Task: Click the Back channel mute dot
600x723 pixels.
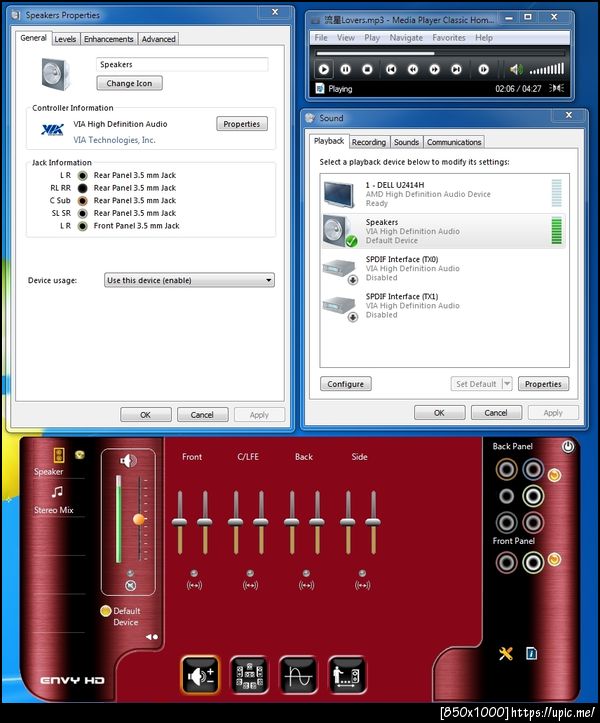Action: pos(306,573)
